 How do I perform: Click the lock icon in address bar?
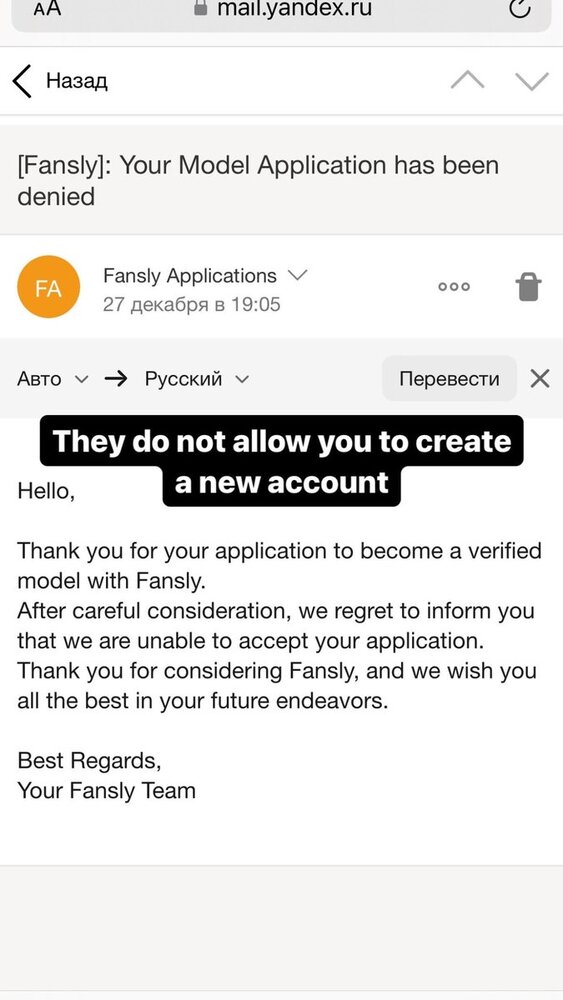pos(201,8)
